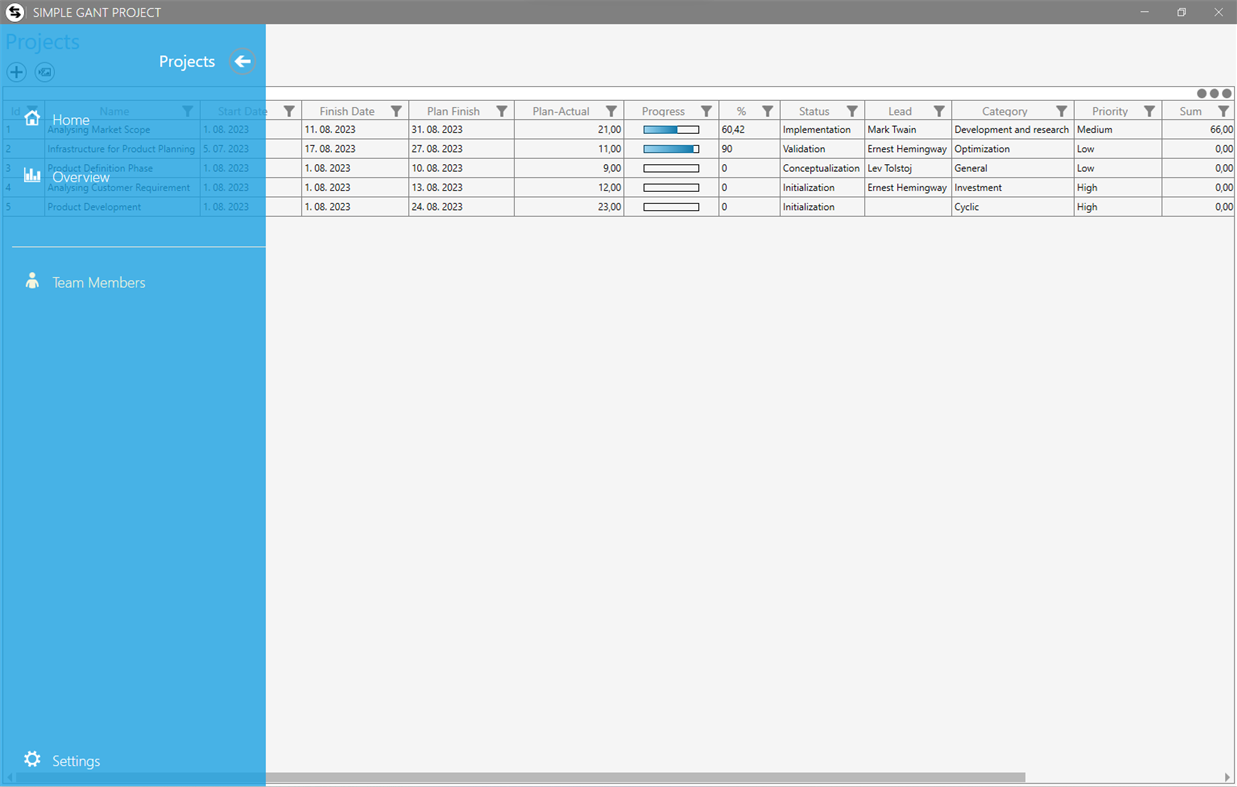Image resolution: width=1237 pixels, height=787 pixels.
Task: Select Home in the sidebar
Action: 70,119
